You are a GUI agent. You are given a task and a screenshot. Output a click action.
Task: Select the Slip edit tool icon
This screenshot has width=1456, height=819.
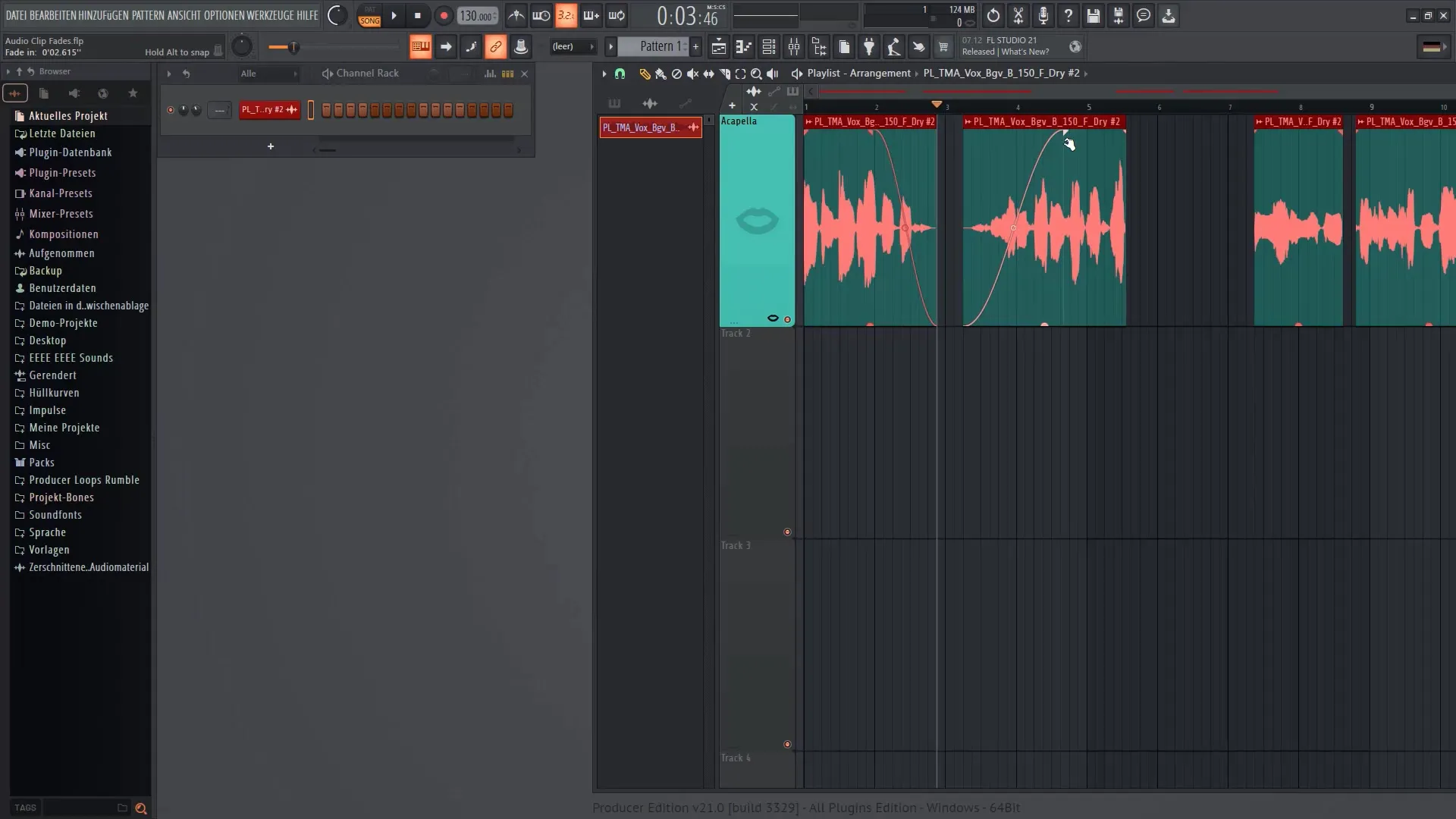(711, 72)
